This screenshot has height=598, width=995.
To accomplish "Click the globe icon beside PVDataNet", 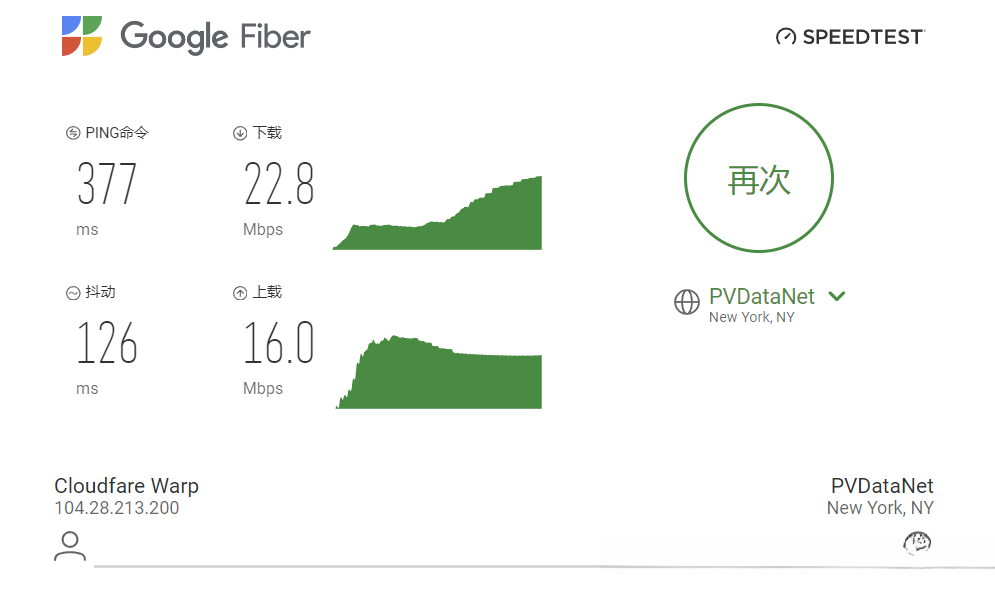I will point(687,302).
